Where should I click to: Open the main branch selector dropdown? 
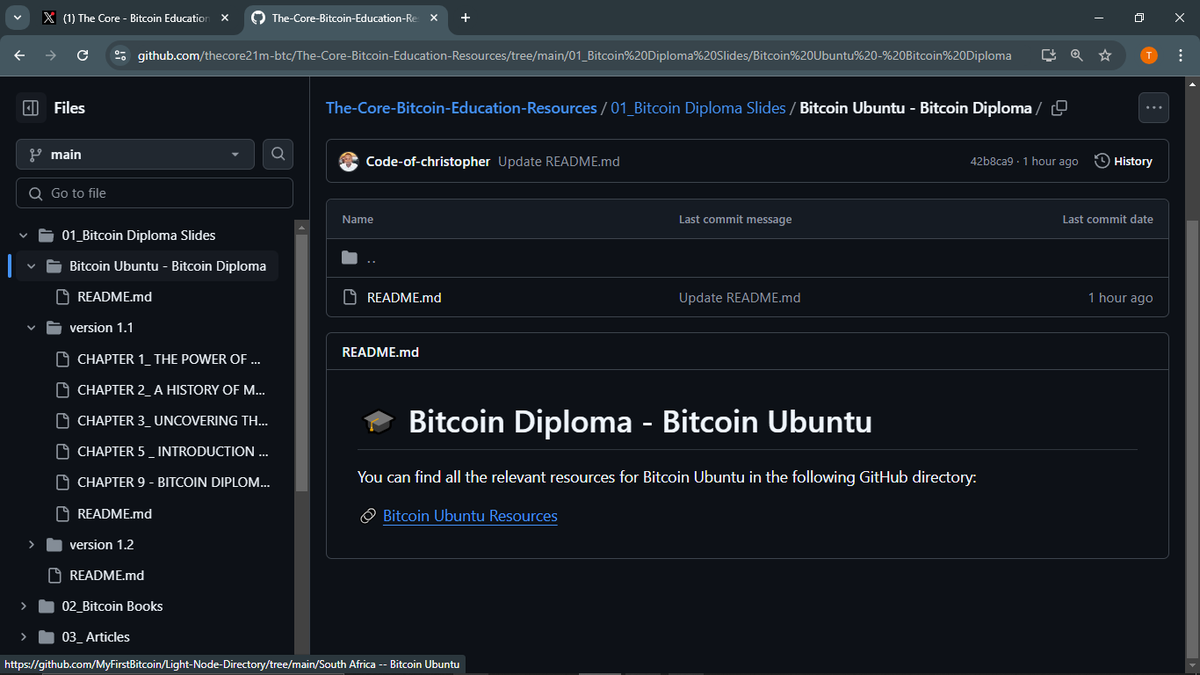pos(134,153)
